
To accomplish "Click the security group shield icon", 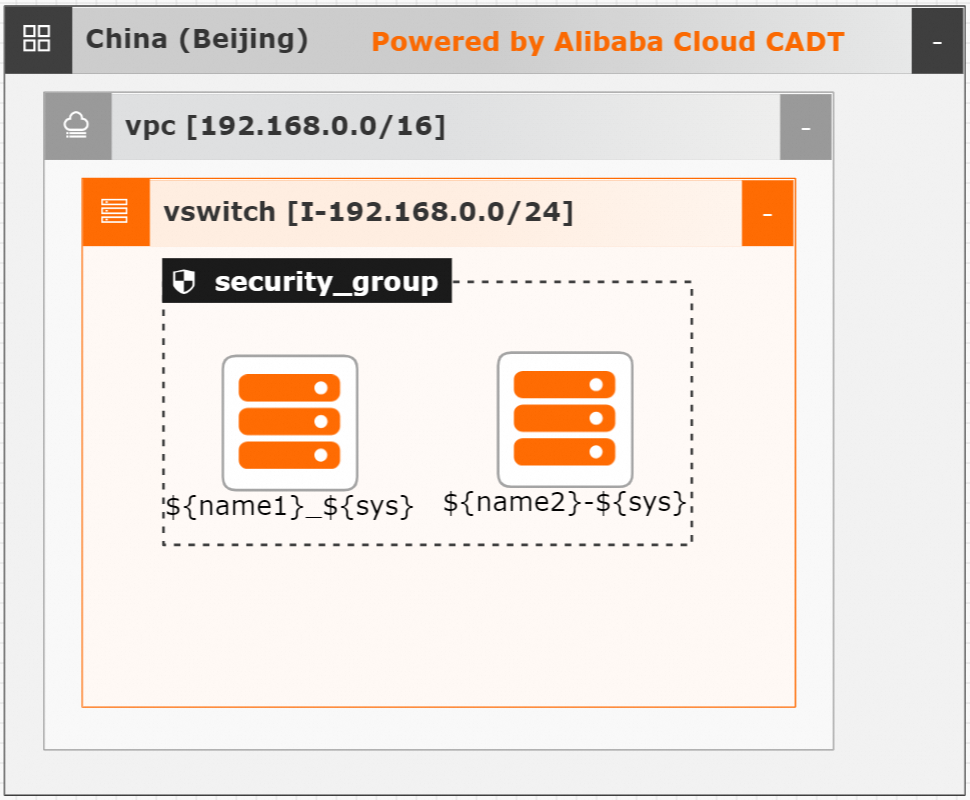I will click(184, 282).
